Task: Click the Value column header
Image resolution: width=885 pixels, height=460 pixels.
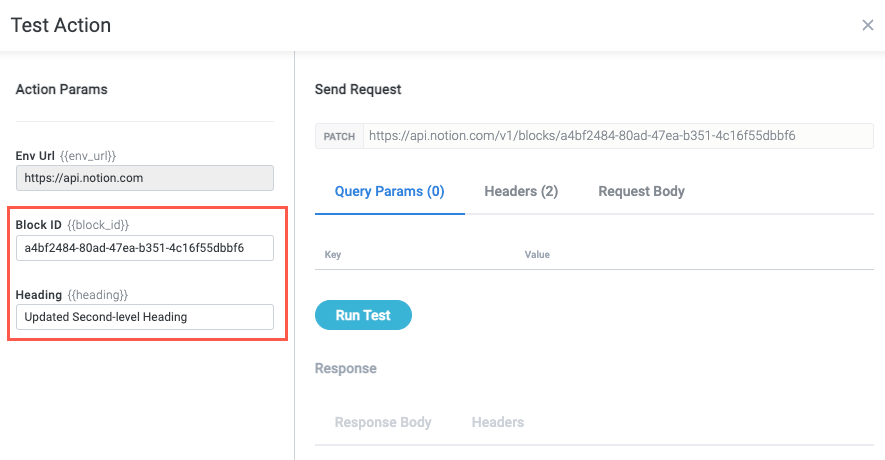Action: (x=537, y=255)
